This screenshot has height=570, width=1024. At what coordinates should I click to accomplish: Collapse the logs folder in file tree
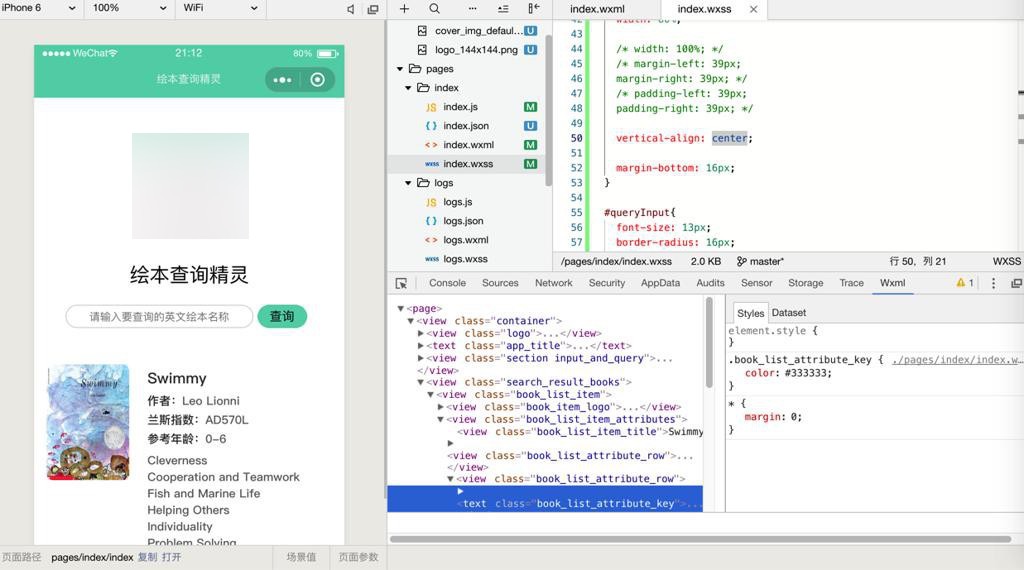(x=408, y=183)
